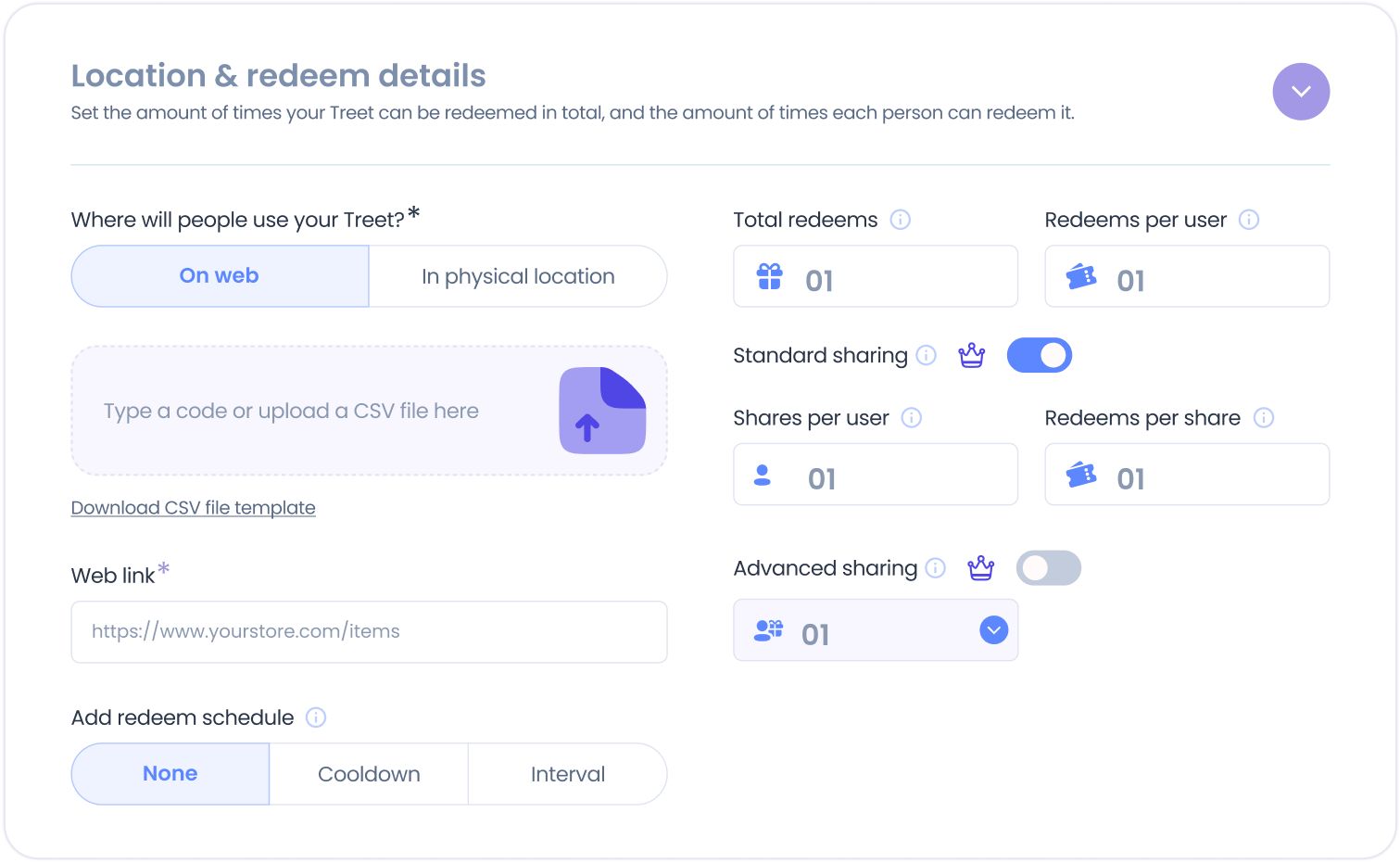Enable the Advanced sharing toggle
This screenshot has height=863, width=1400.
click(1049, 568)
